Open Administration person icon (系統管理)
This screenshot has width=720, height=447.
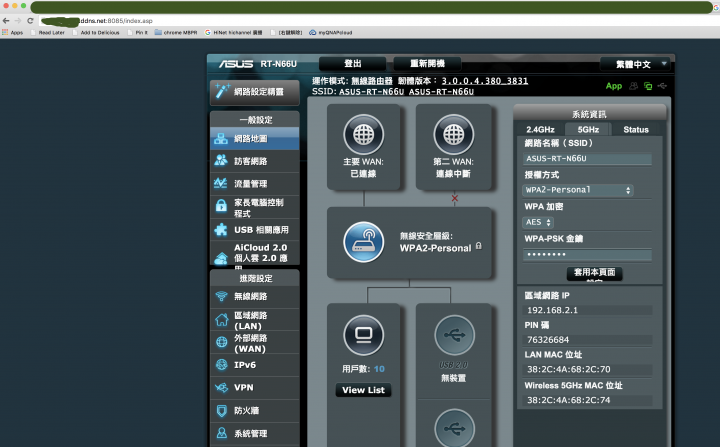click(x=222, y=433)
